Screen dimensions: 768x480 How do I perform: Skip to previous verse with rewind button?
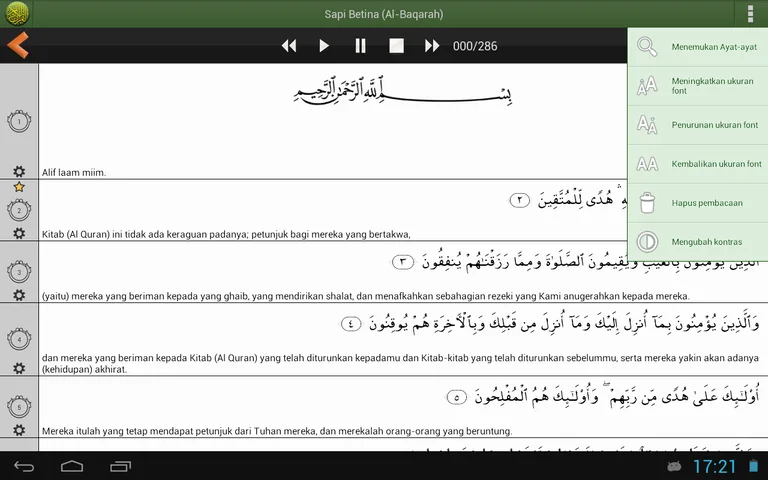click(288, 46)
